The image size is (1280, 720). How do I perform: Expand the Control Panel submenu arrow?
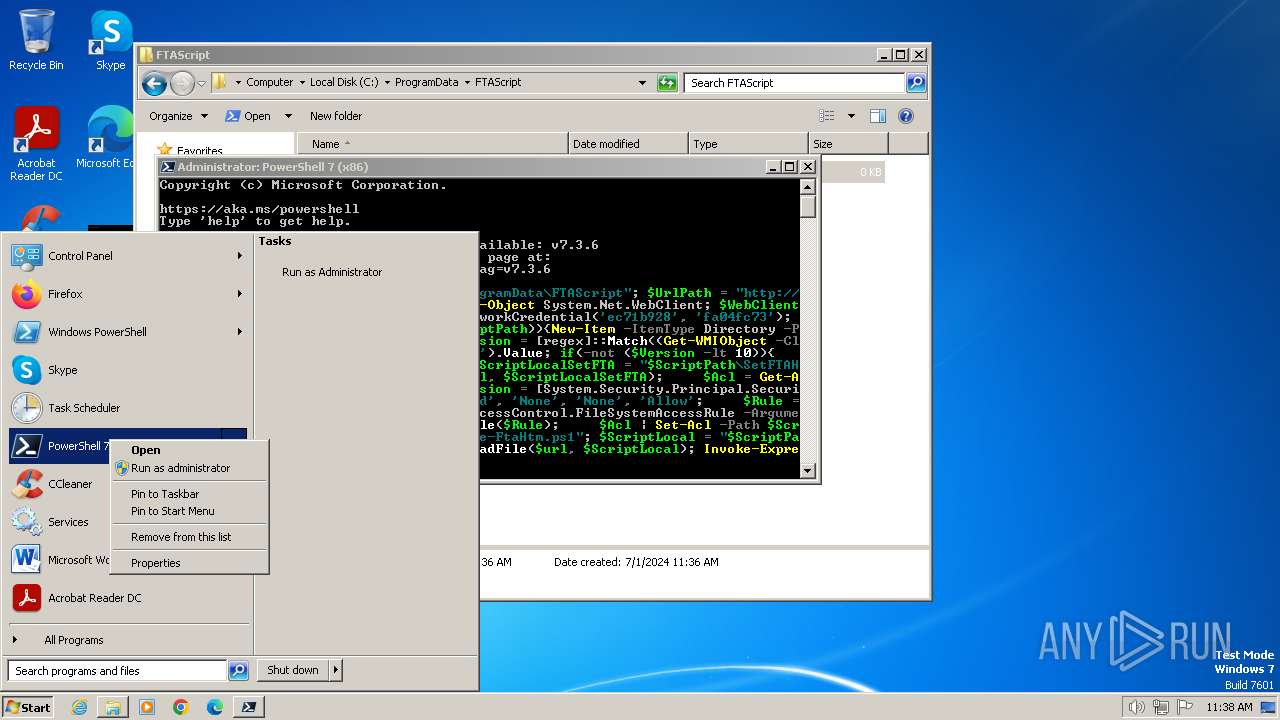pyautogui.click(x=240, y=256)
